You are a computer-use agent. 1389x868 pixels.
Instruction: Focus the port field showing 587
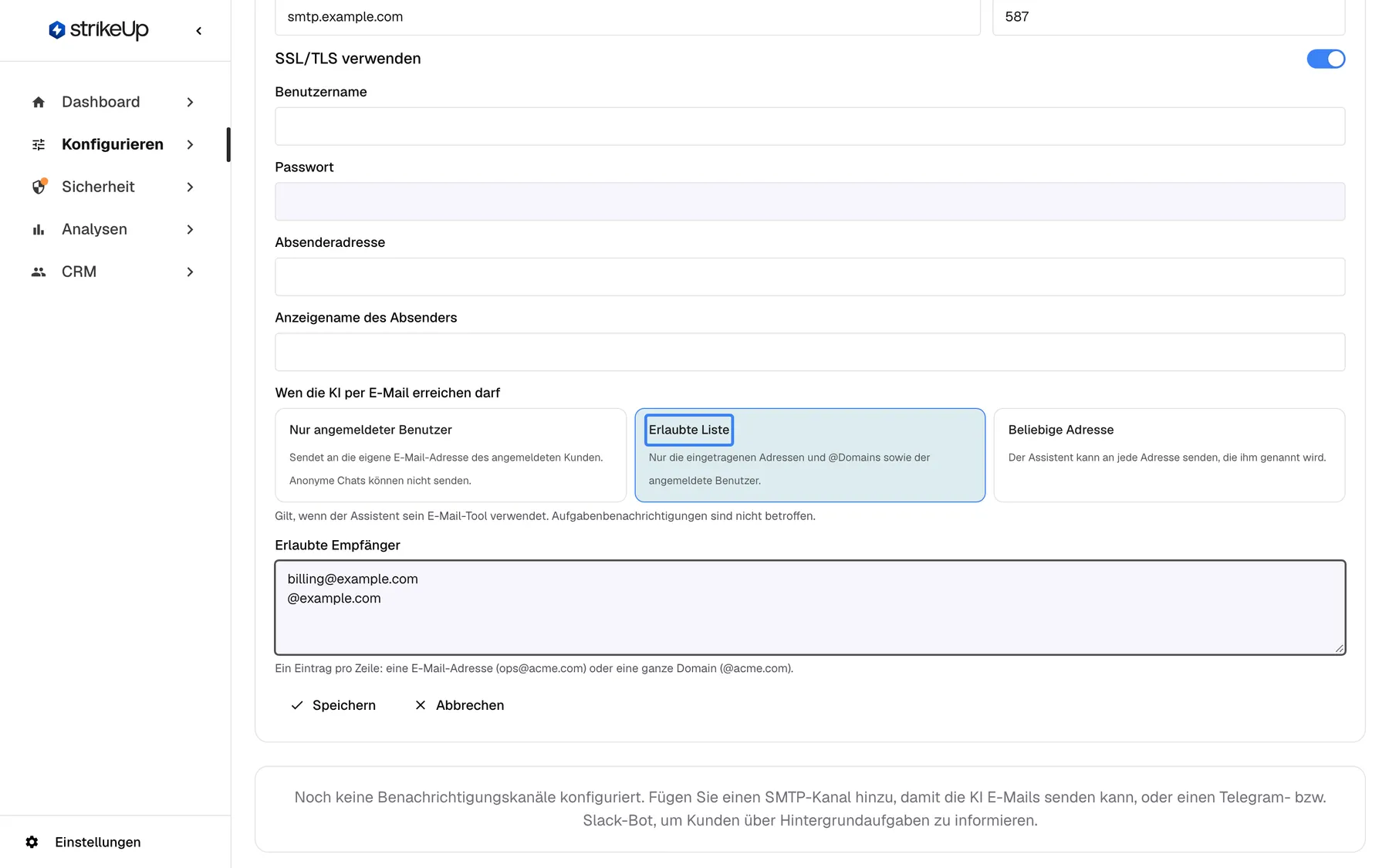click(1168, 17)
